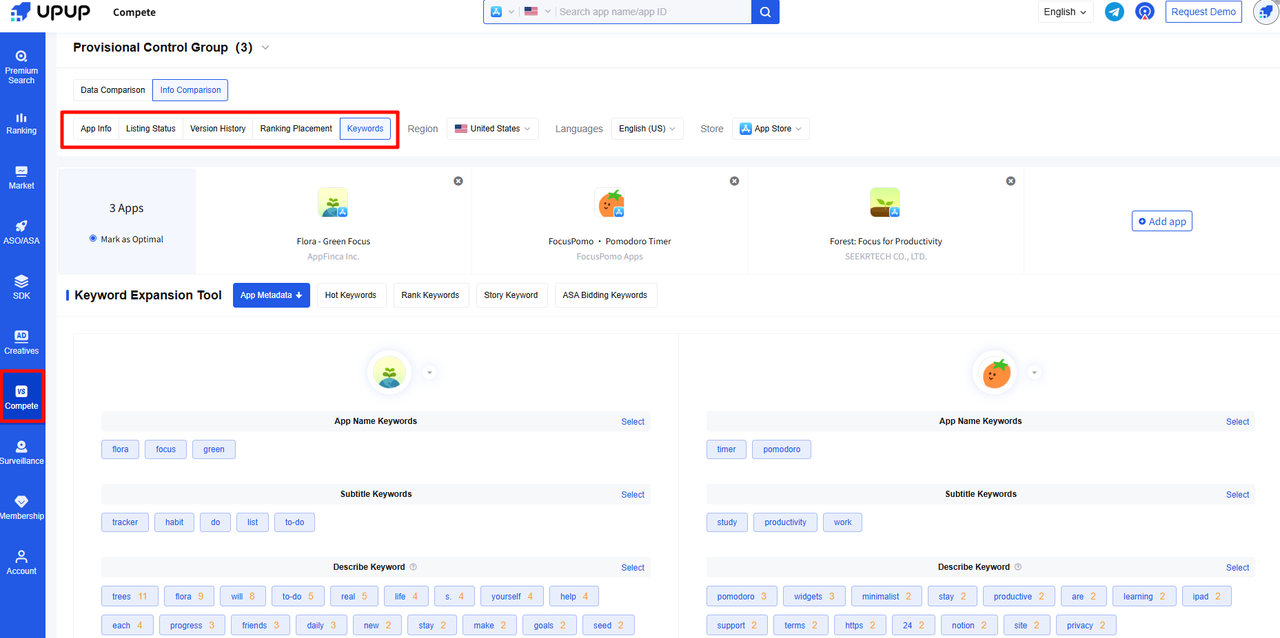Click Select for Flora's Describe Keyword

coord(633,568)
